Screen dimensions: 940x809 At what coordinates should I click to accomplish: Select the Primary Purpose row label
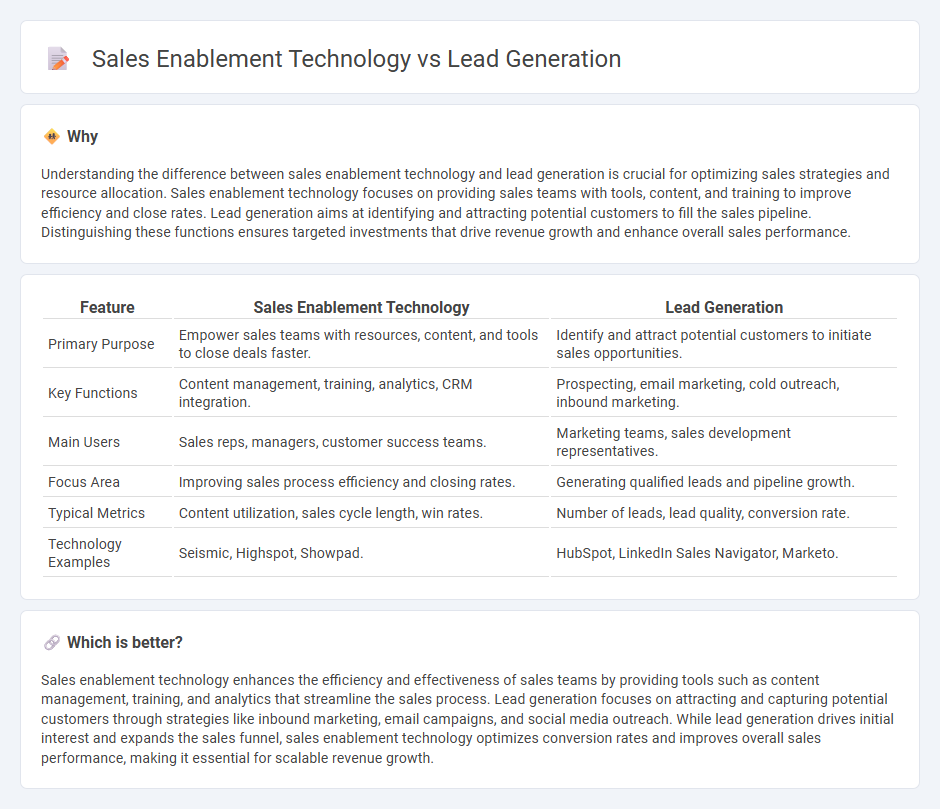pos(101,344)
